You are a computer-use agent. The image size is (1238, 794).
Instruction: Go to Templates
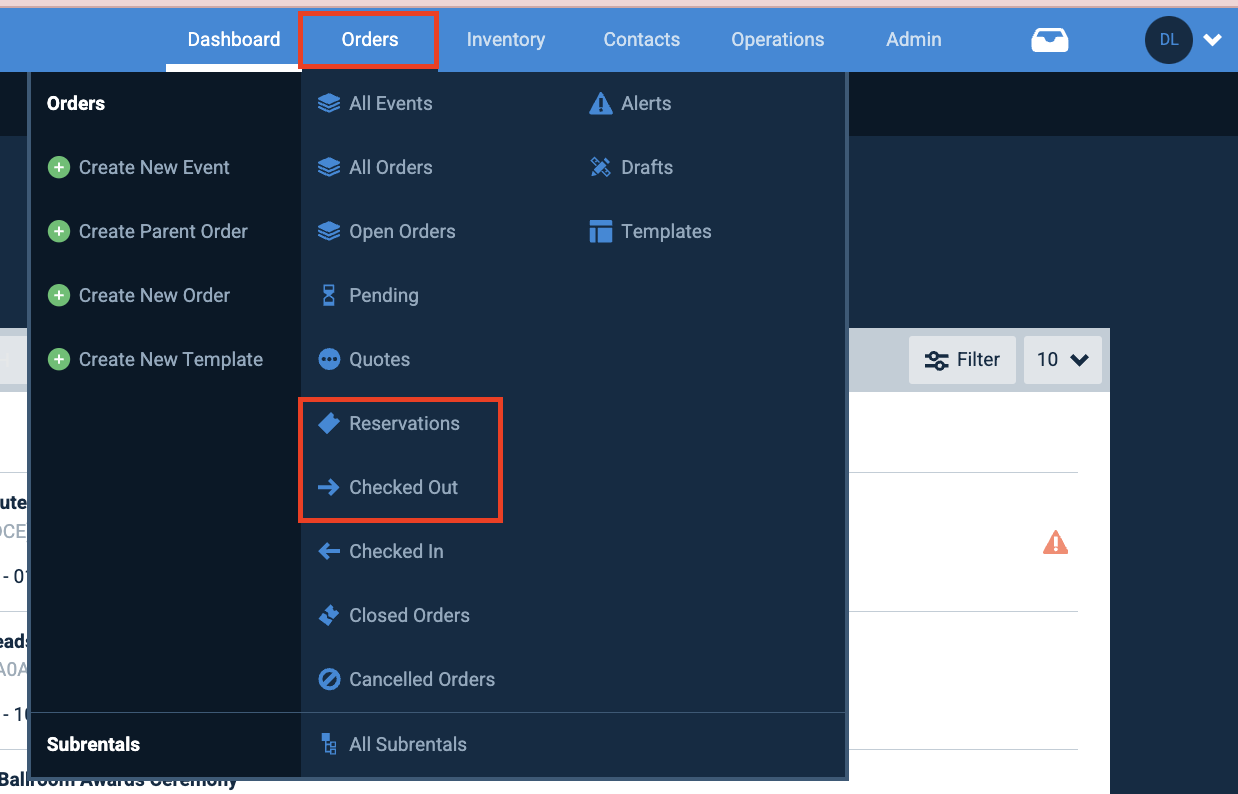[666, 231]
